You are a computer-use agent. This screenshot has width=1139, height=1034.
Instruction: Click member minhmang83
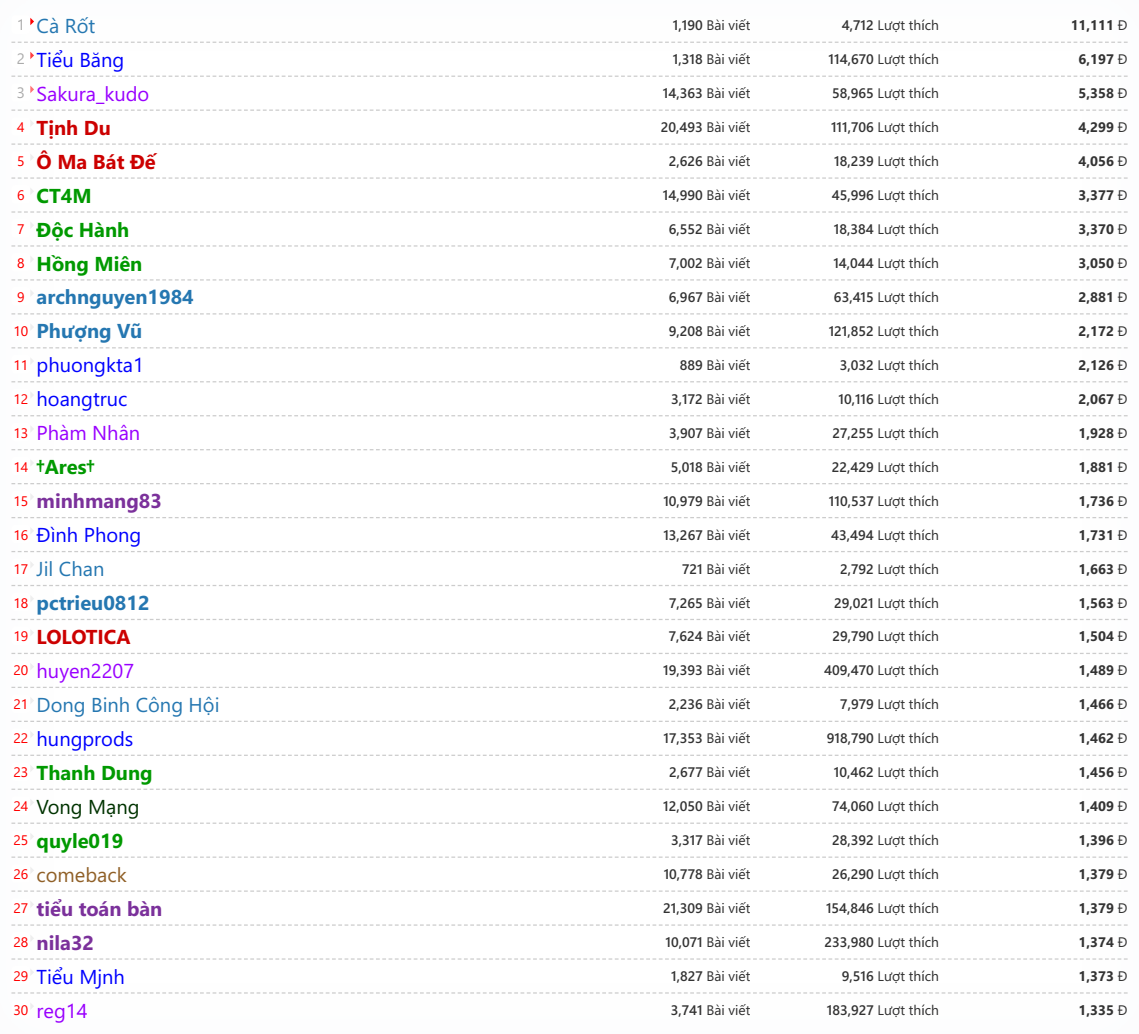tap(98, 501)
